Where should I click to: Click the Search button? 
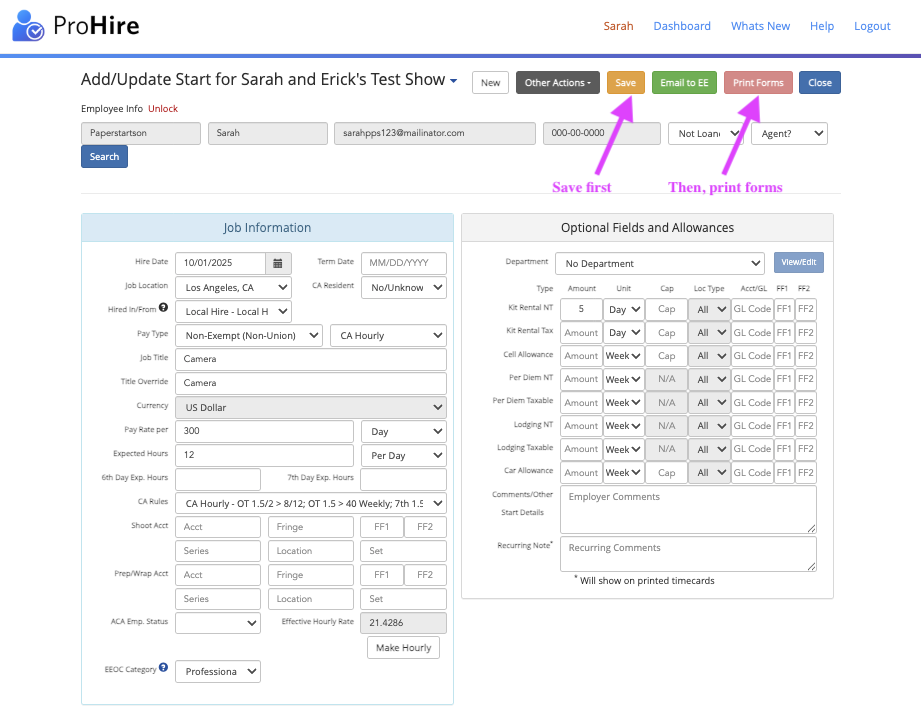[104, 157]
